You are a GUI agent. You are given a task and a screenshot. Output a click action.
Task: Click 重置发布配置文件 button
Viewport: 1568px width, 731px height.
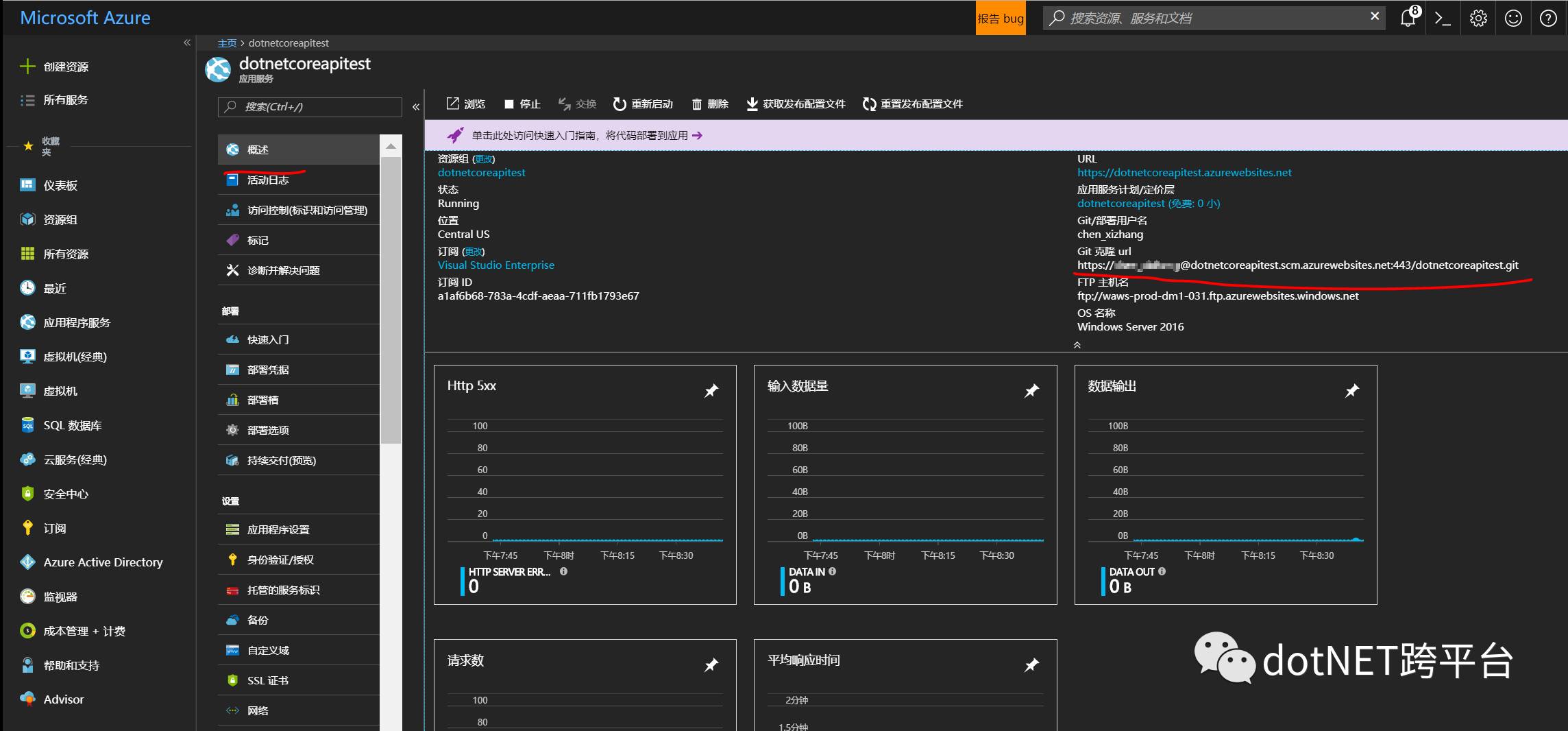(913, 104)
